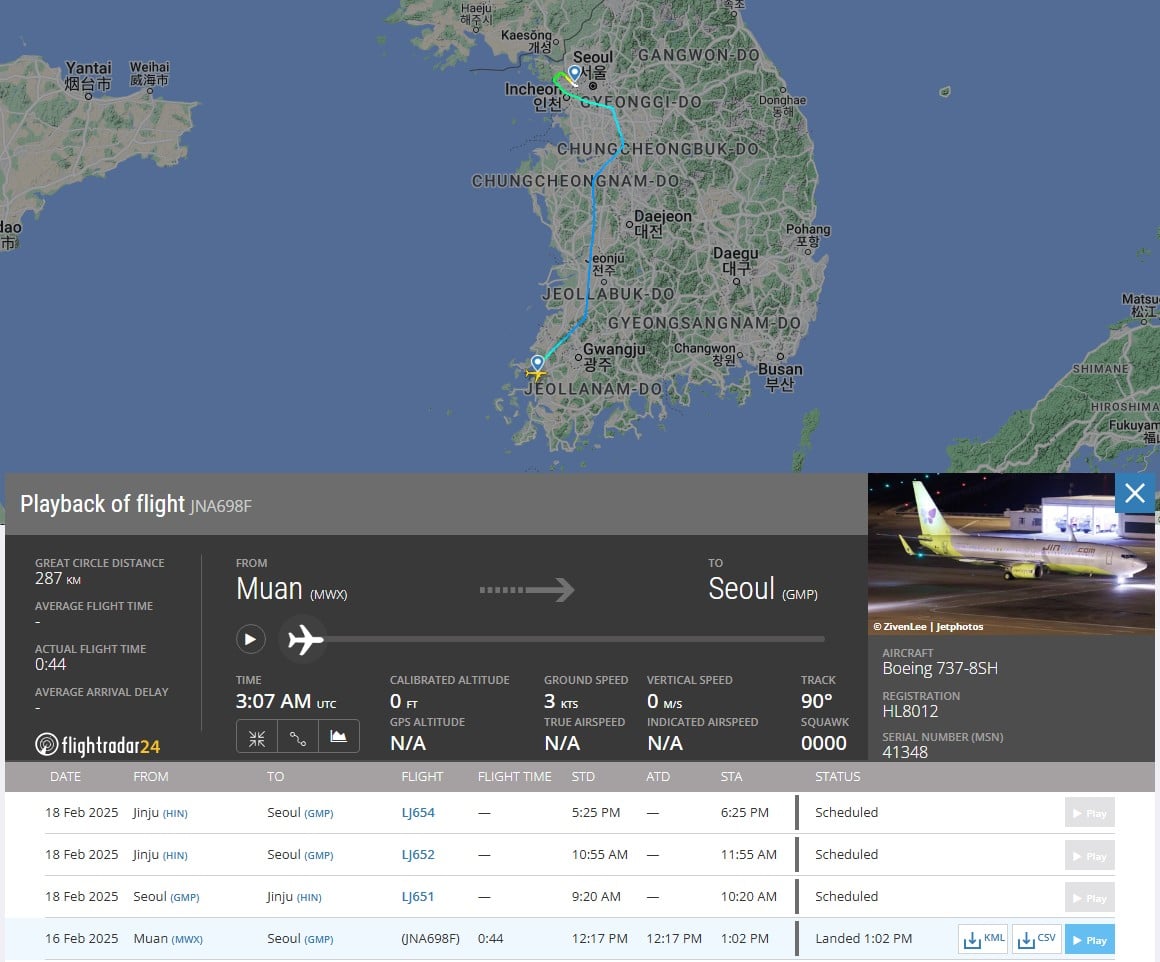
Task: Click the squawk value 0000
Action: point(823,743)
